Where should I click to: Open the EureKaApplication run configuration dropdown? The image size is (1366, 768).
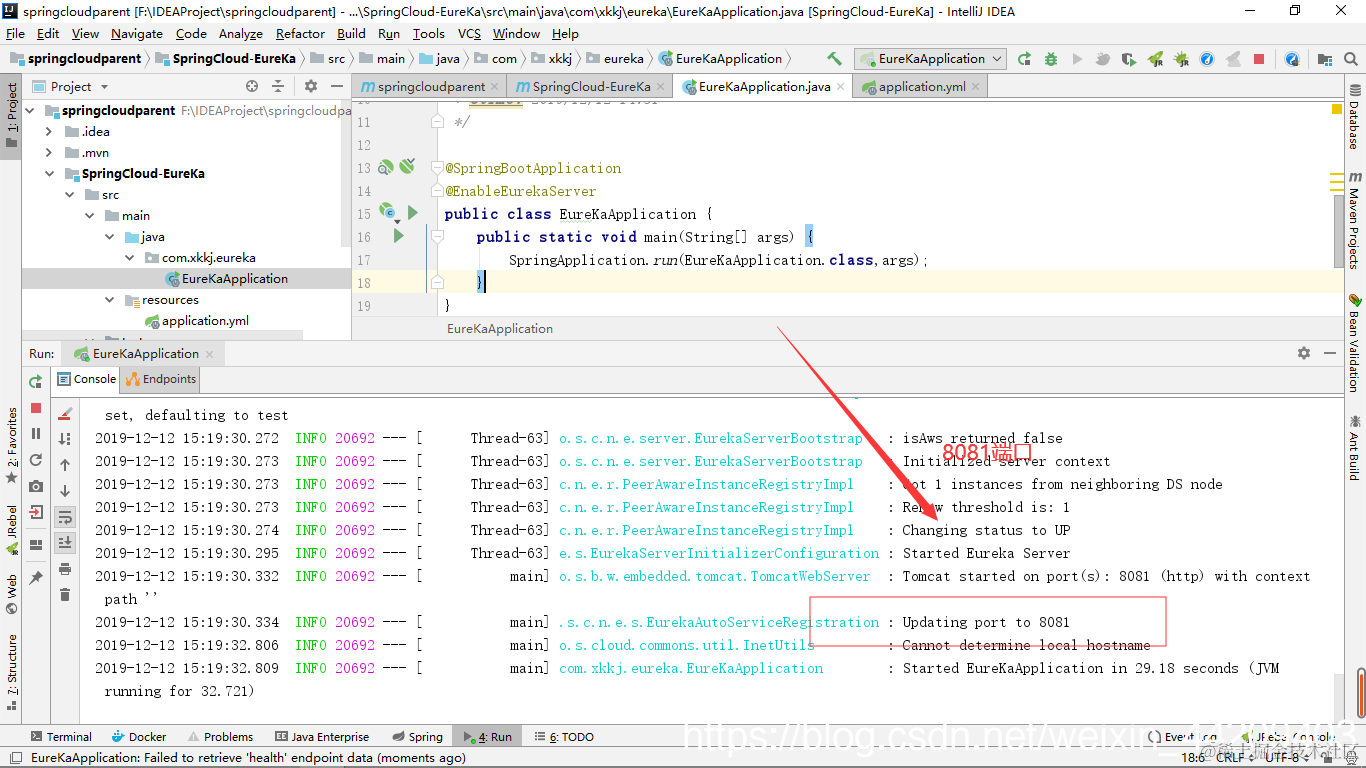click(x=930, y=59)
